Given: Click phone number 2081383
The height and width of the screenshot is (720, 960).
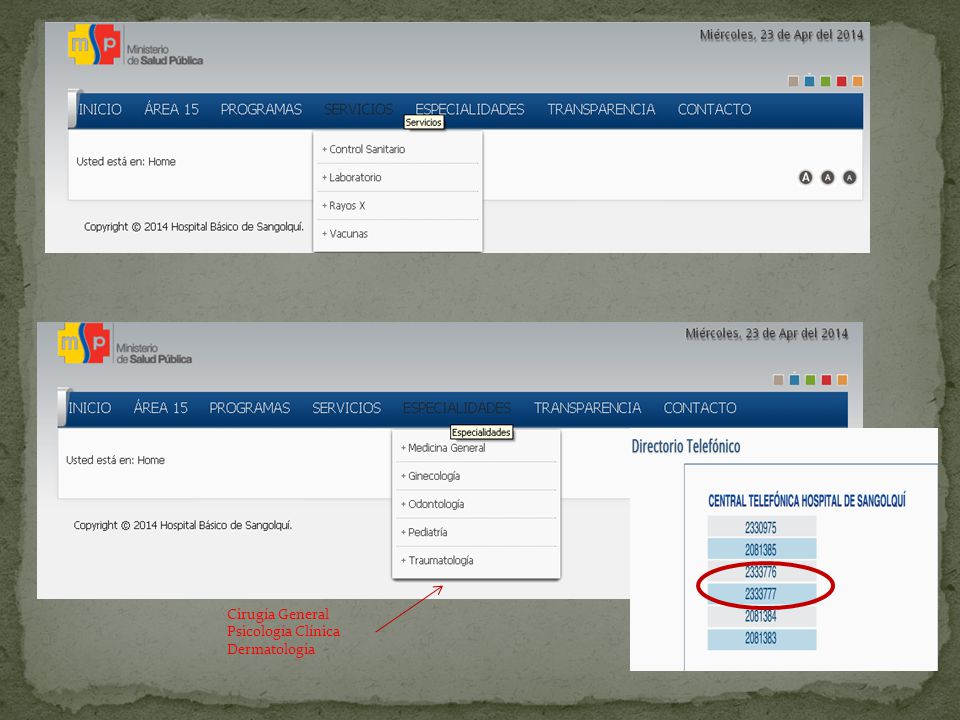Looking at the screenshot, I should [762, 639].
